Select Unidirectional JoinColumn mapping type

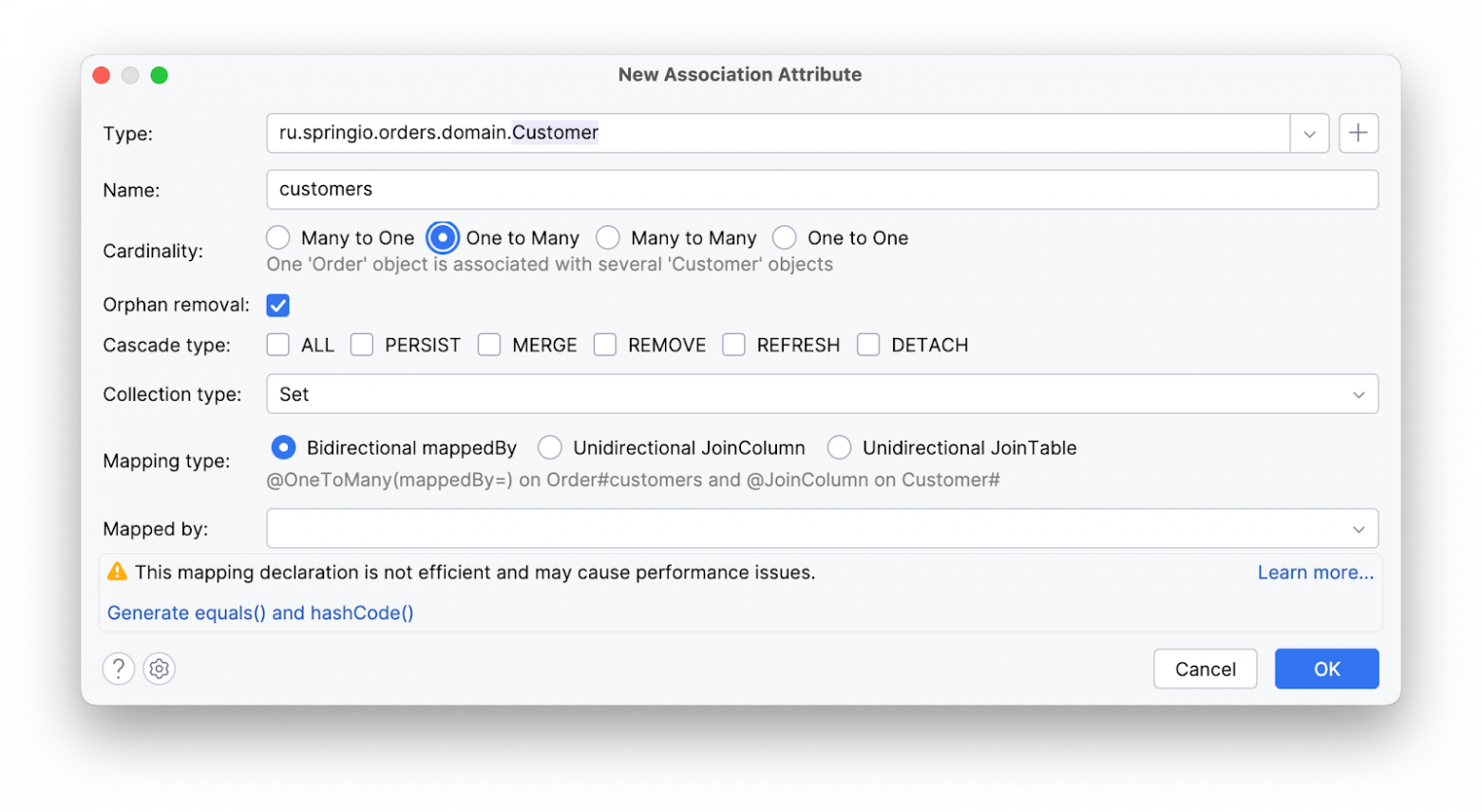coord(550,447)
